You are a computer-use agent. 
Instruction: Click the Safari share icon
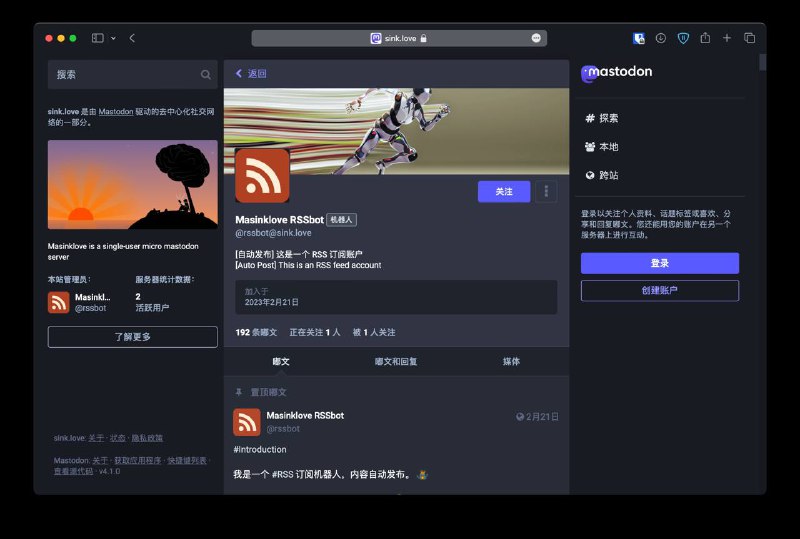(705, 38)
